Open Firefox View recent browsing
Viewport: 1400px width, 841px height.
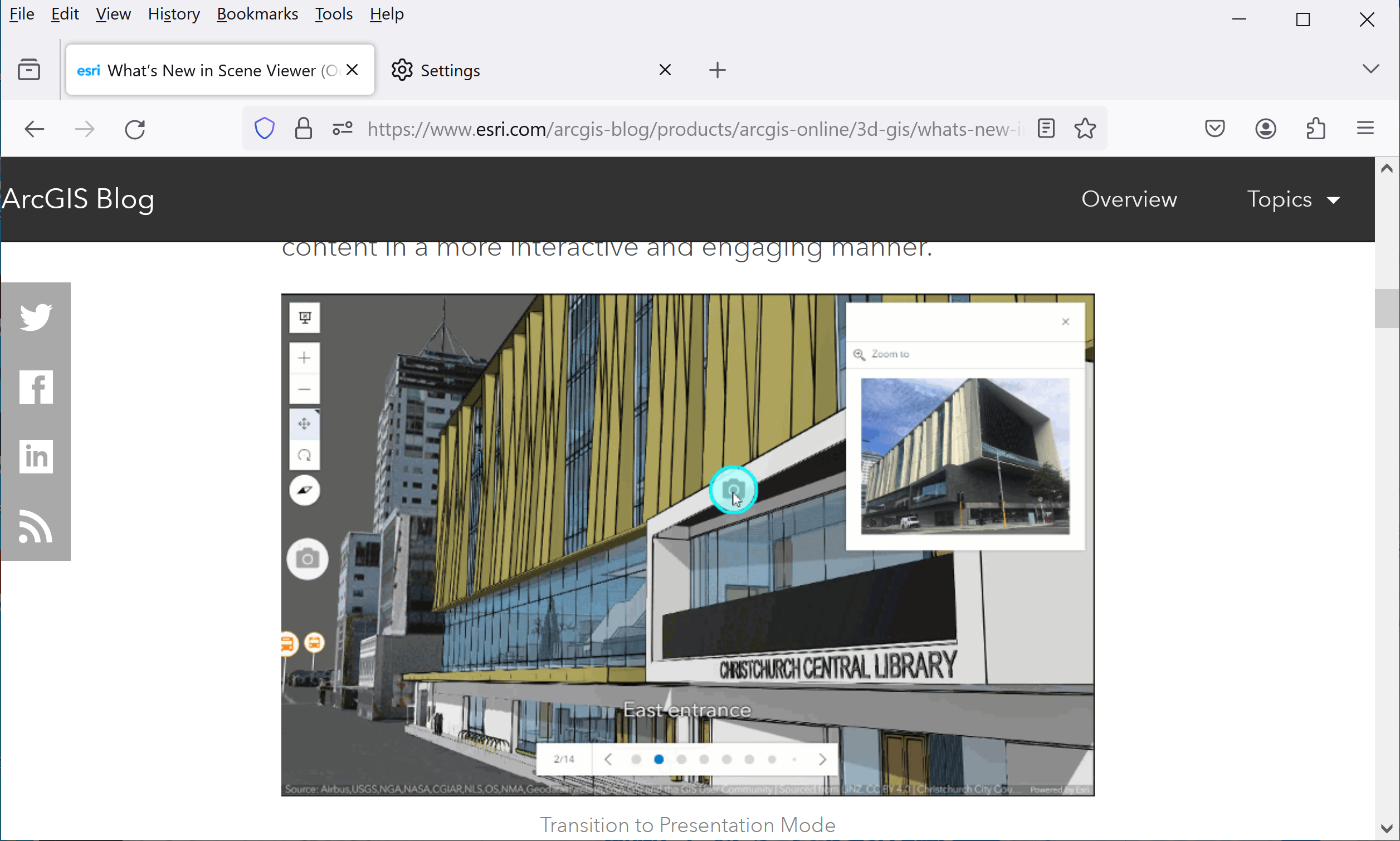(29, 70)
